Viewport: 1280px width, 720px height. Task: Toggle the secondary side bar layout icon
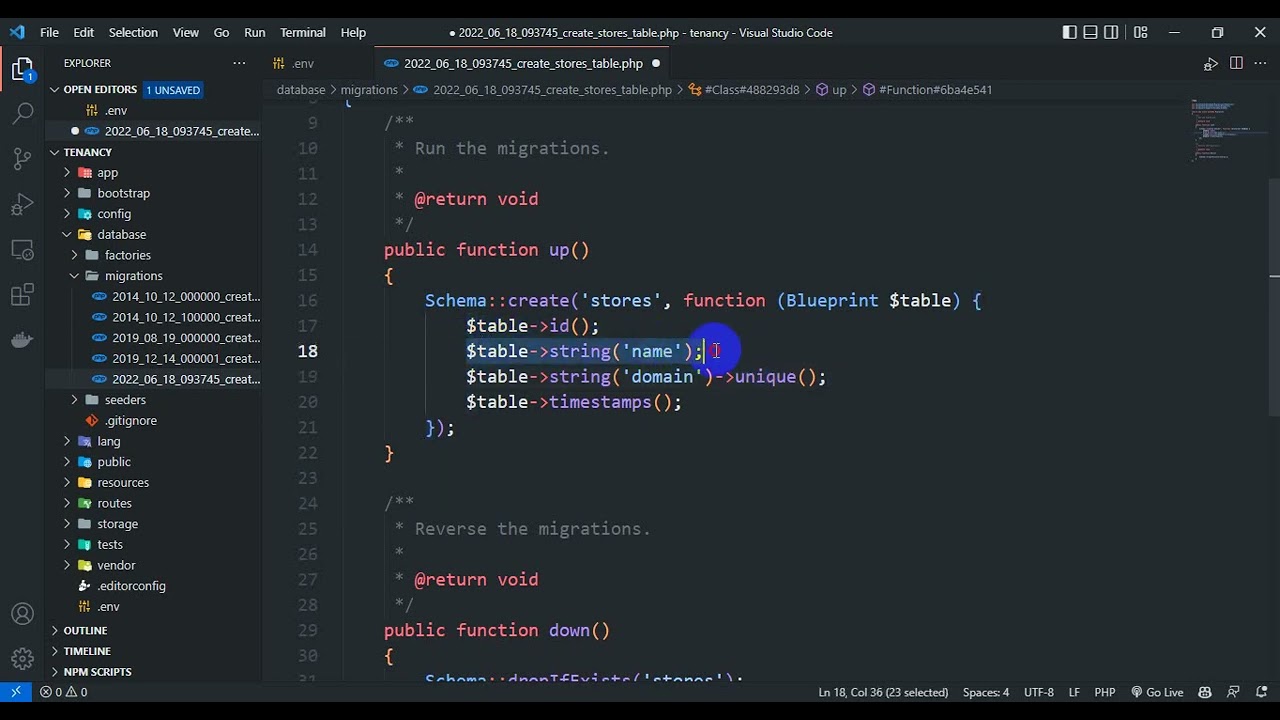[1112, 32]
